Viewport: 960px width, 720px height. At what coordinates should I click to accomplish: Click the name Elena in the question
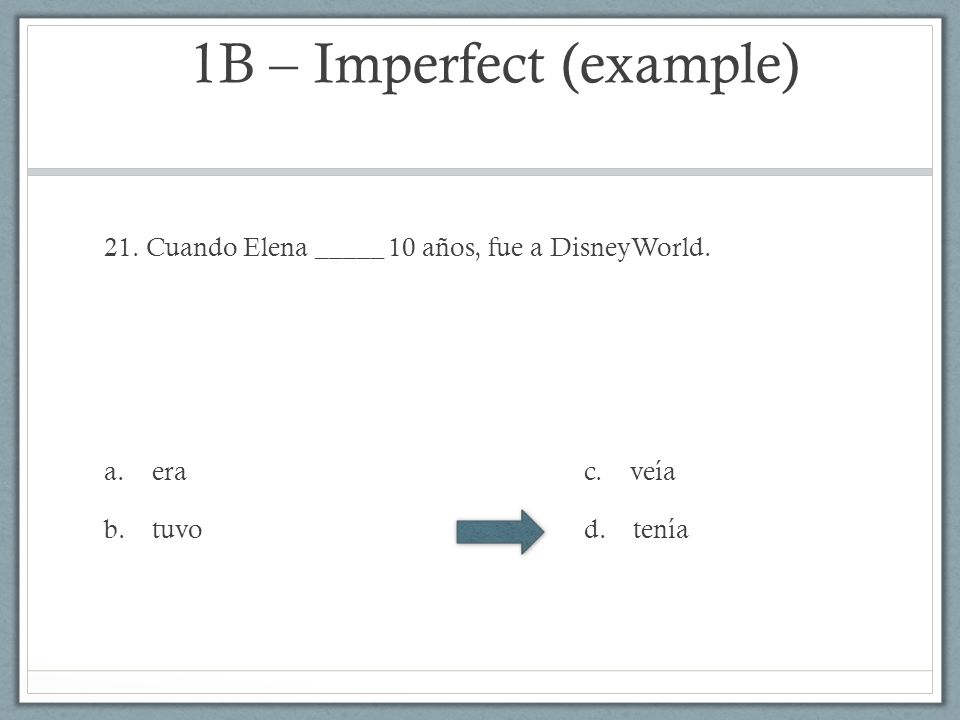pyautogui.click(x=275, y=247)
